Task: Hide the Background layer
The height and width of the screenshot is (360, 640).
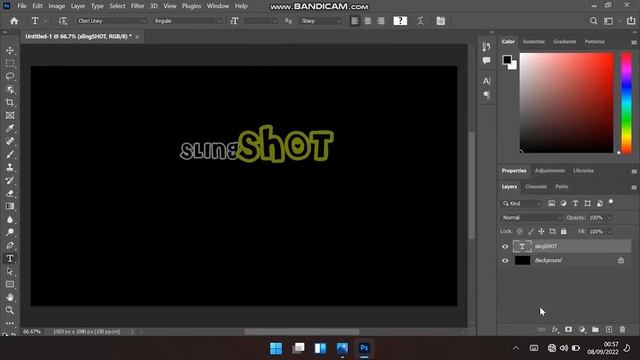Action: tap(505, 260)
